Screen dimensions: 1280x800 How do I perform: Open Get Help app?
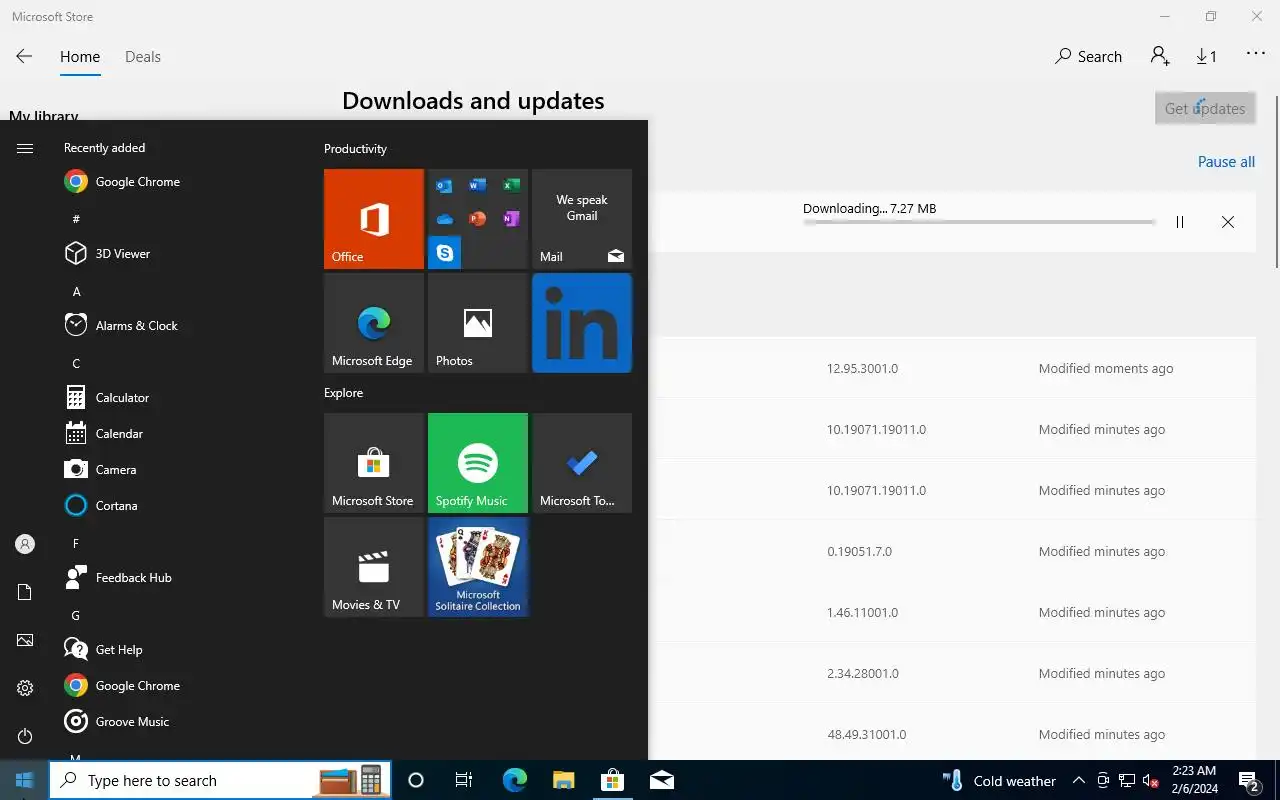pyautogui.click(x=160, y=650)
